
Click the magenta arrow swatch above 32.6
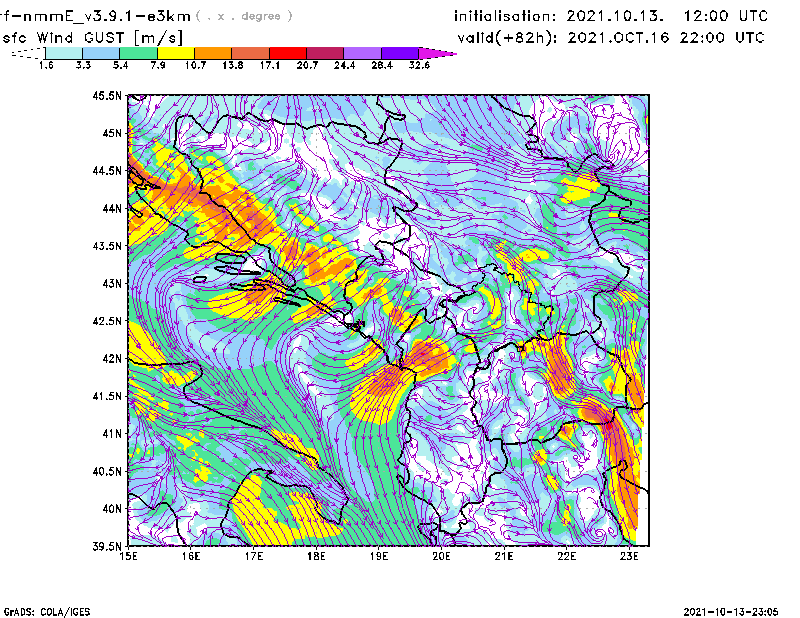(x=437, y=53)
